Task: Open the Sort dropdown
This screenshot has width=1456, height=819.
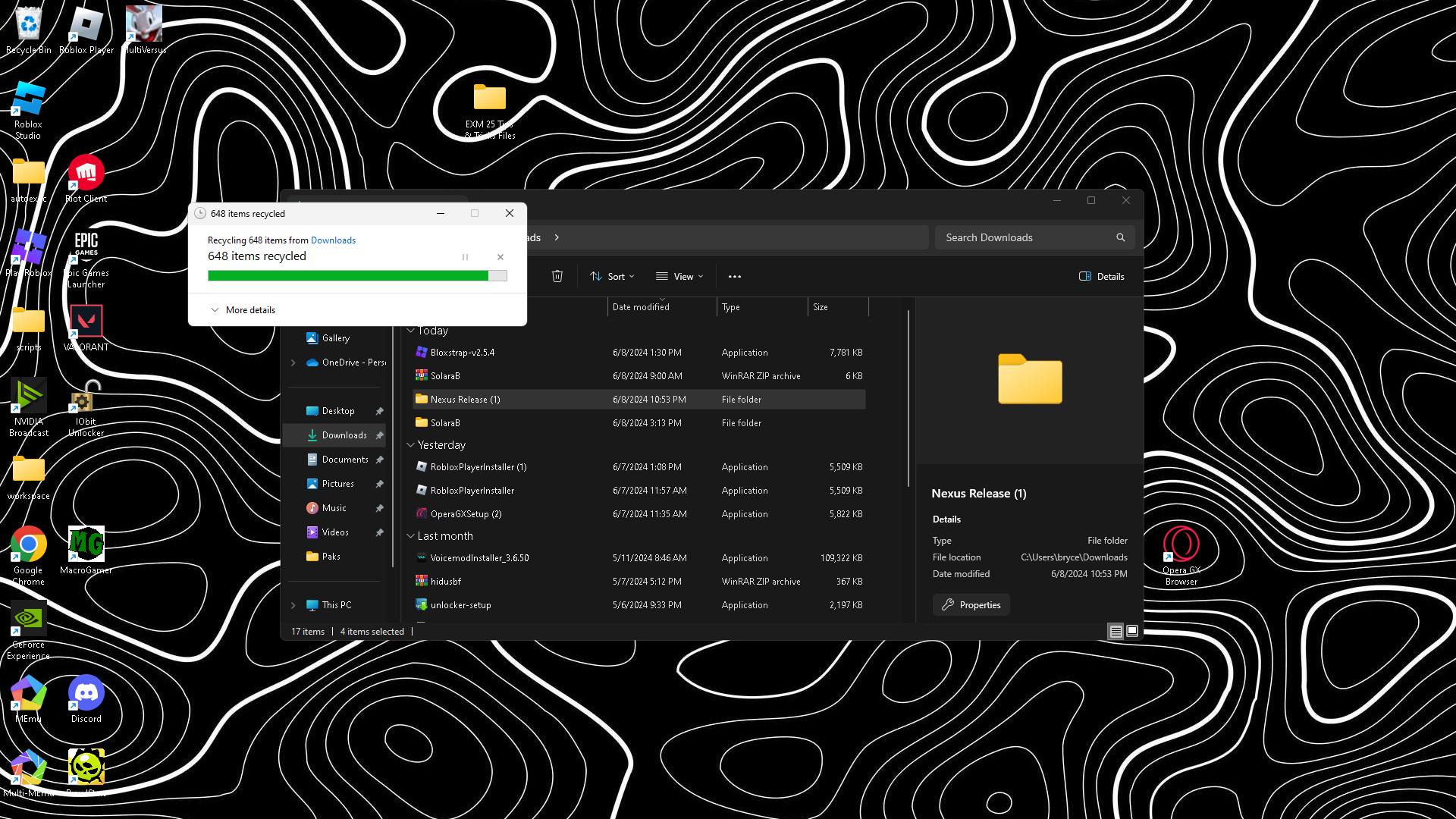Action: [x=612, y=277]
